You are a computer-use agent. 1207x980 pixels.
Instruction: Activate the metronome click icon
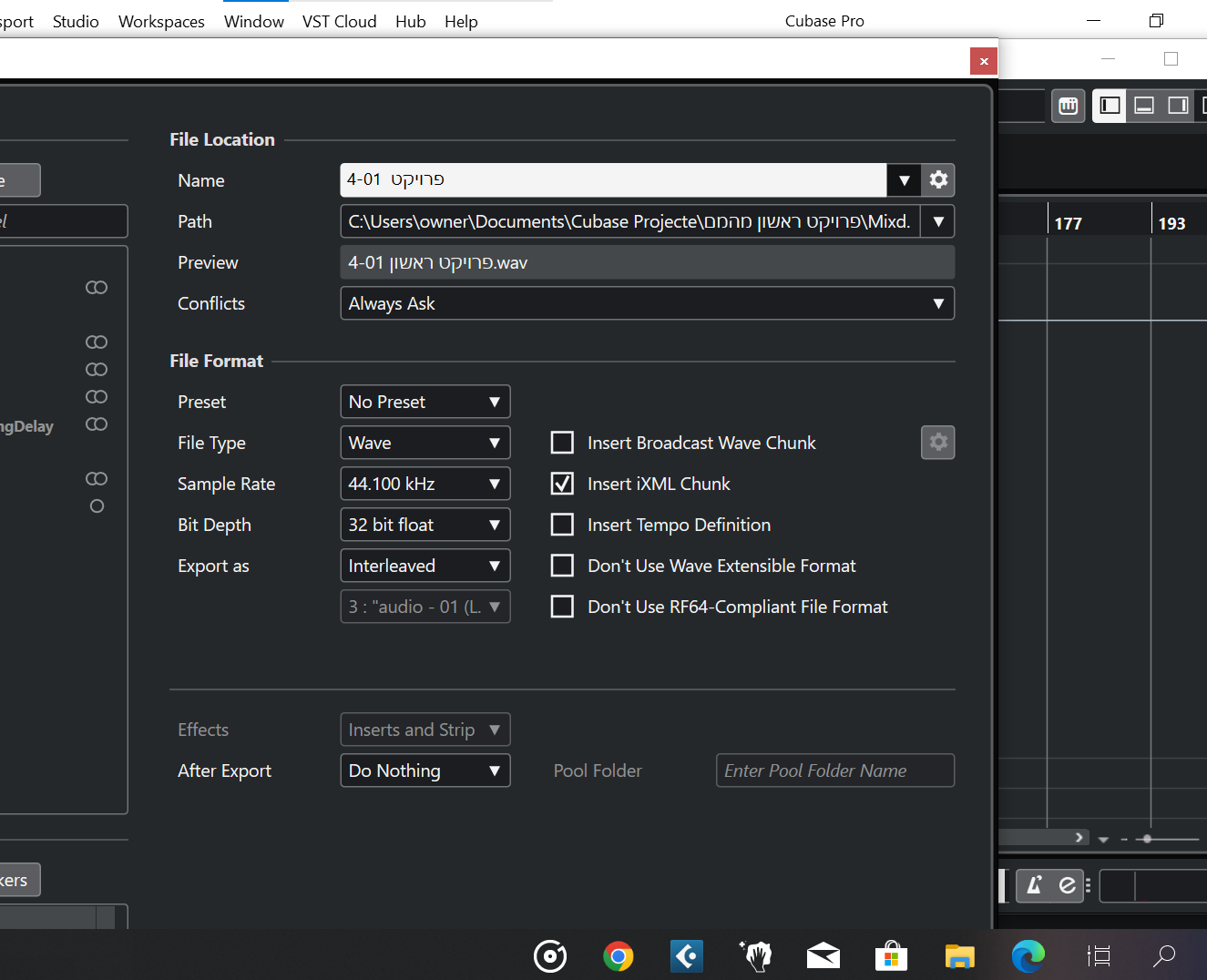(1035, 885)
